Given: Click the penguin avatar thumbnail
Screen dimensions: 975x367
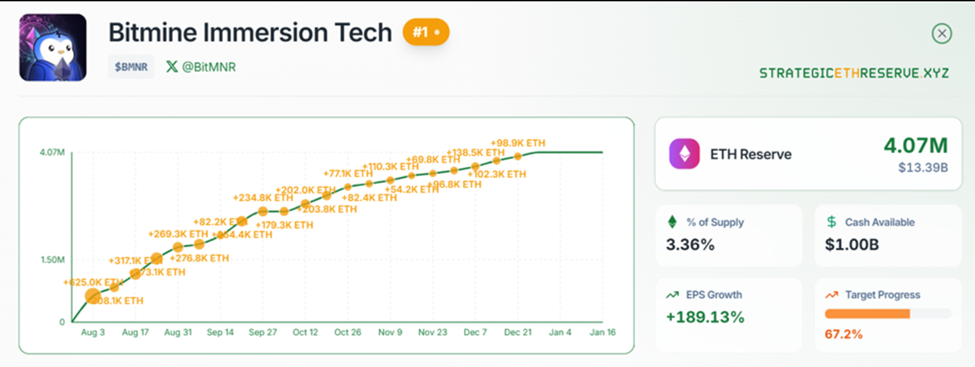Looking at the screenshot, I should click(53, 48).
